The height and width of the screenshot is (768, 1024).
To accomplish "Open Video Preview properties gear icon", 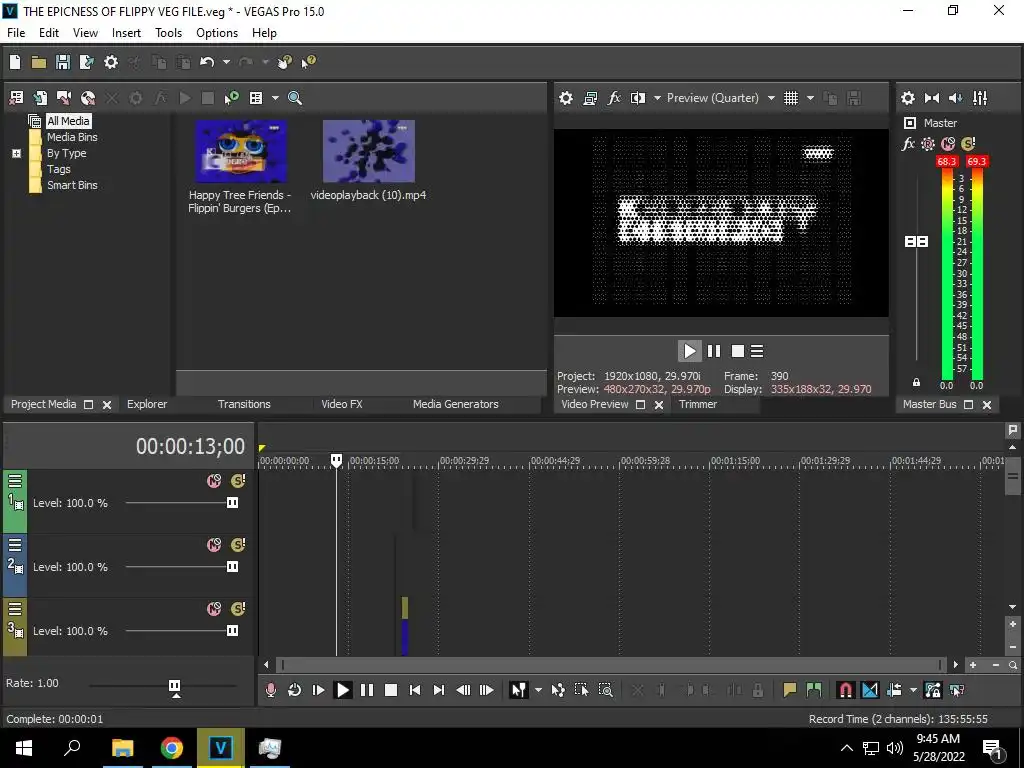I will [566, 98].
